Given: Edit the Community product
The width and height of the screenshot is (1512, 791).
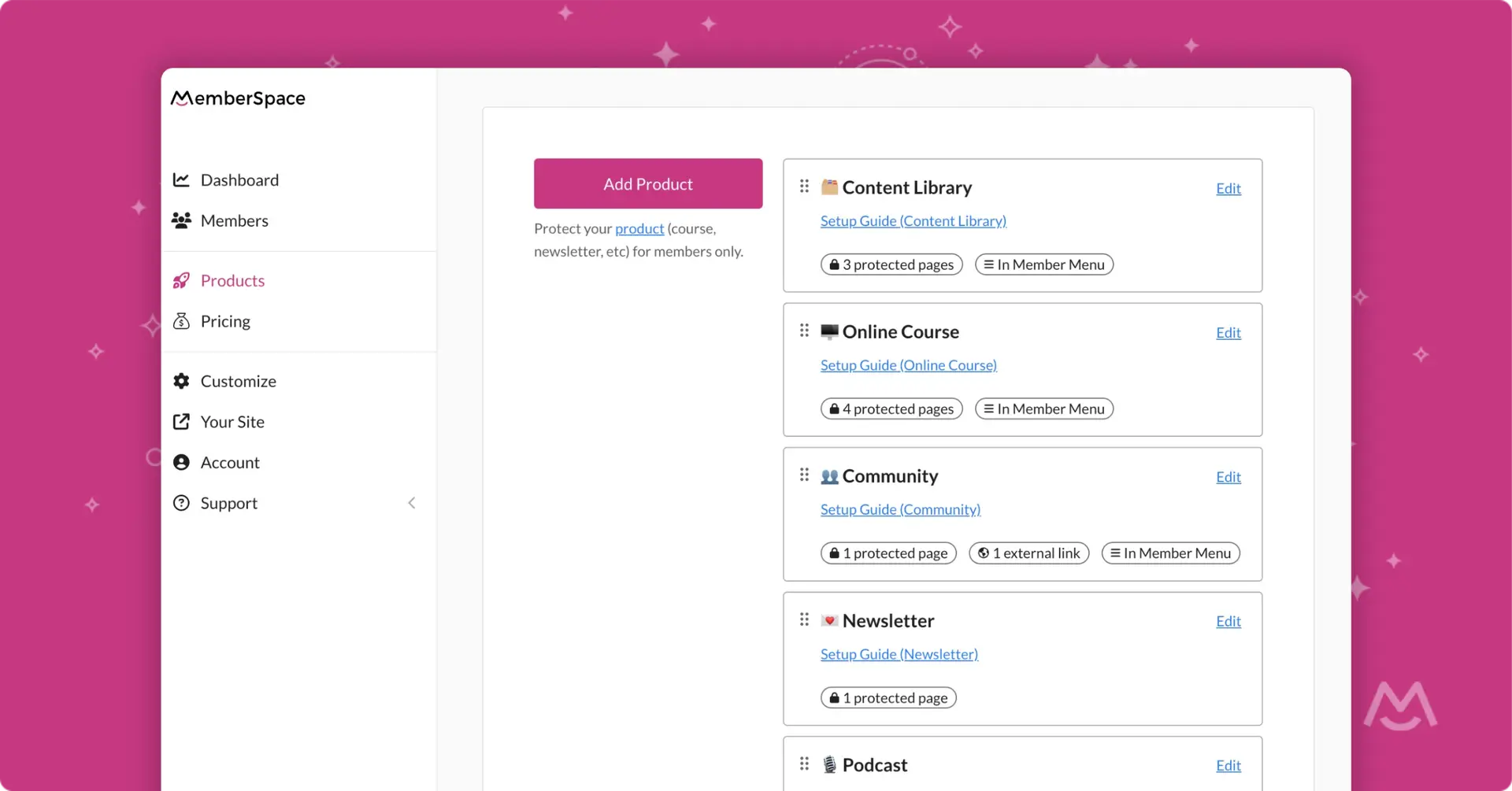Looking at the screenshot, I should 1228,477.
